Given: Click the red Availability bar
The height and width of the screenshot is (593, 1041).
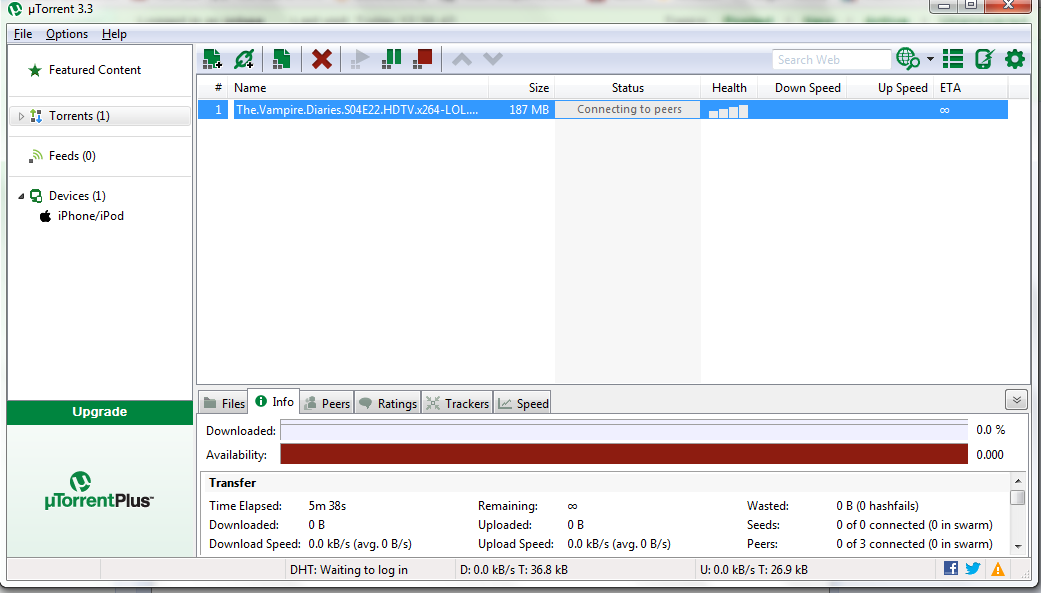Looking at the screenshot, I should click(x=624, y=454).
